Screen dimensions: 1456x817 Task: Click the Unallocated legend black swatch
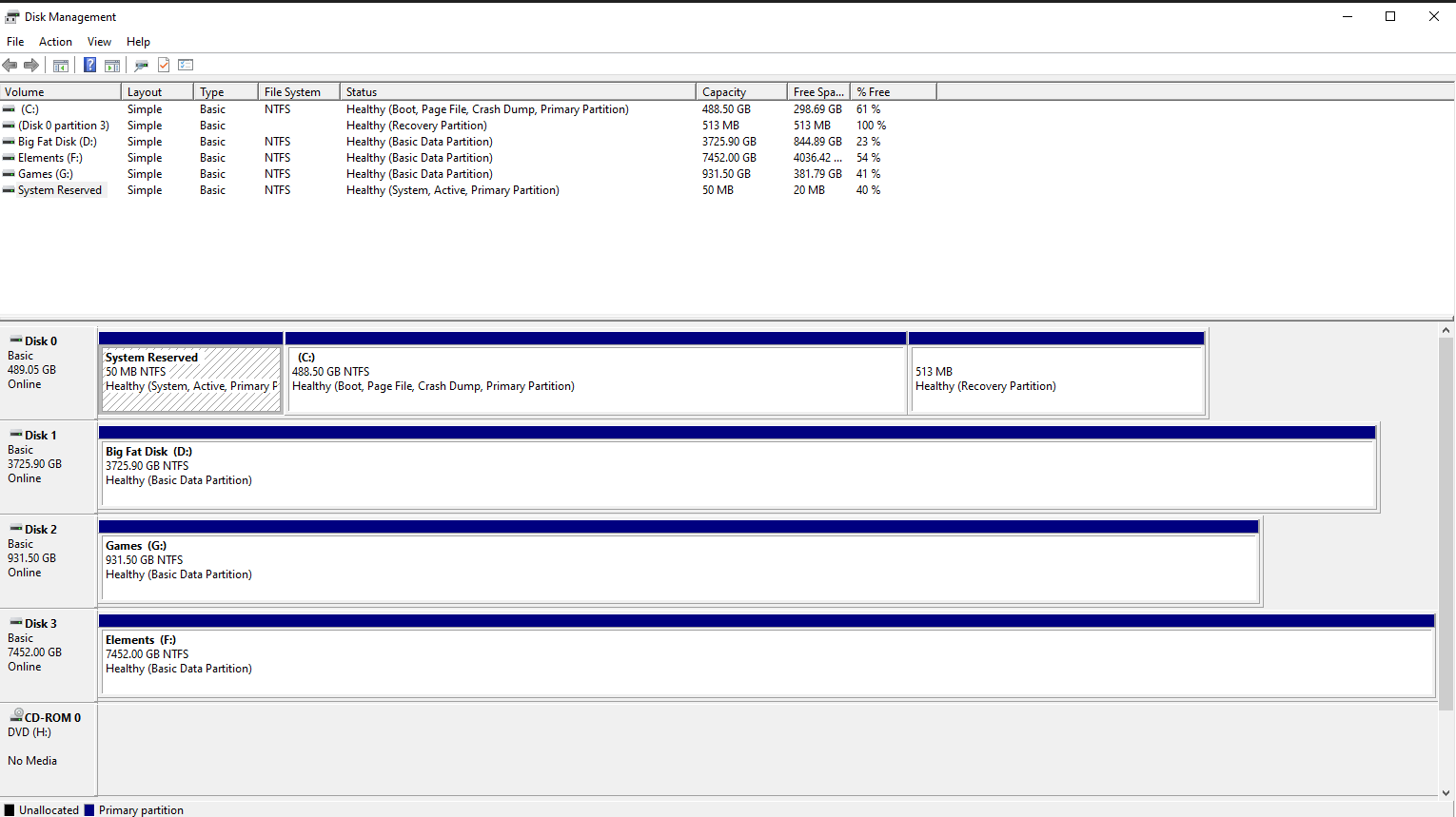(x=10, y=810)
